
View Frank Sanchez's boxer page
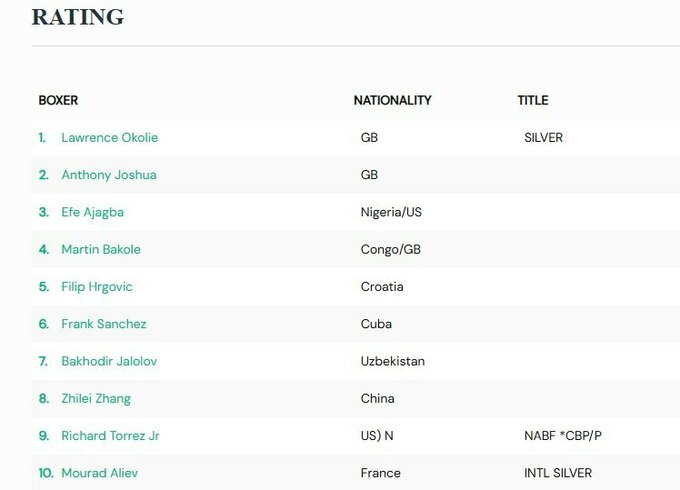coord(103,324)
